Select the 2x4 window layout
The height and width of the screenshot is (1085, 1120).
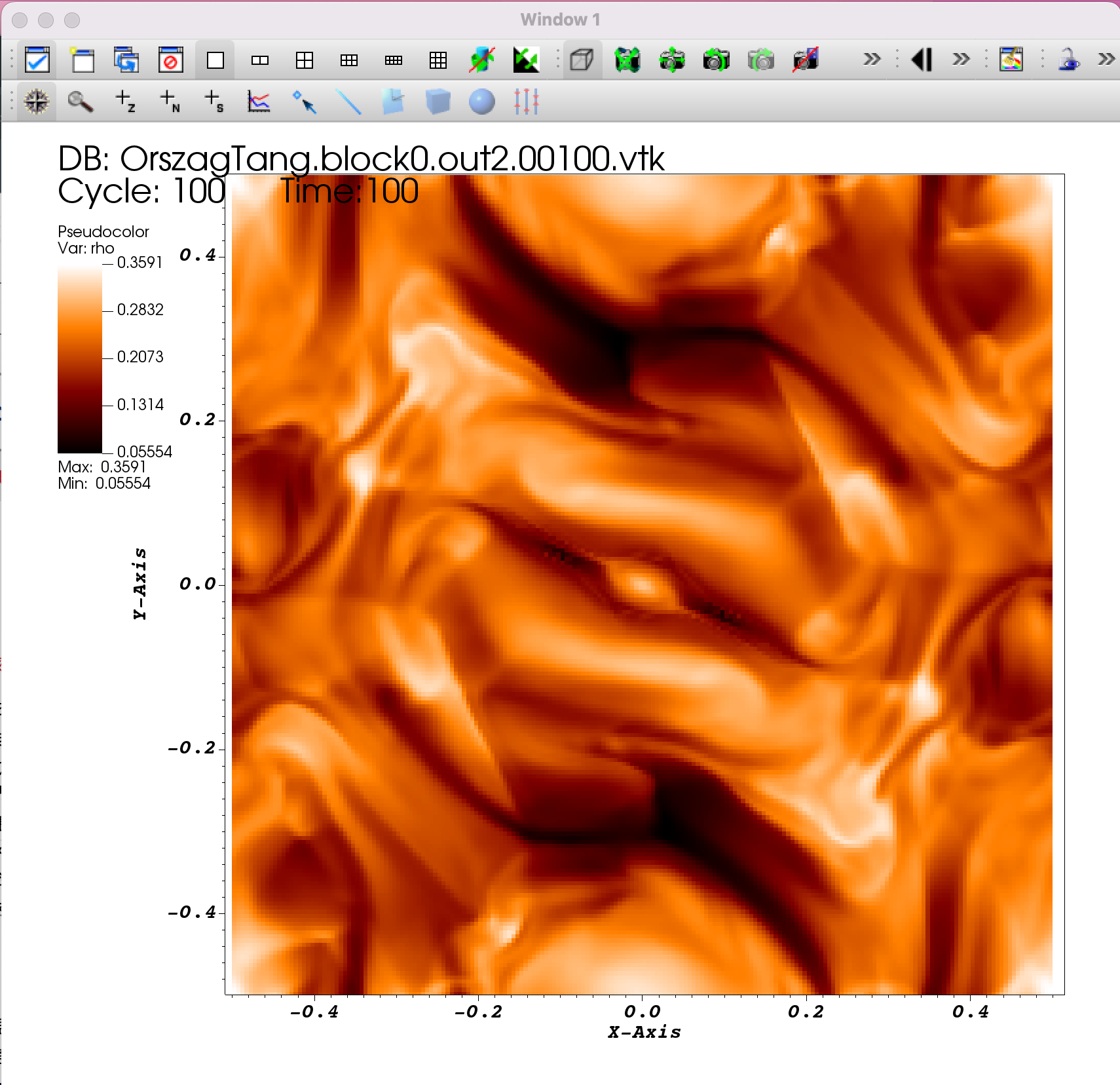[394, 60]
